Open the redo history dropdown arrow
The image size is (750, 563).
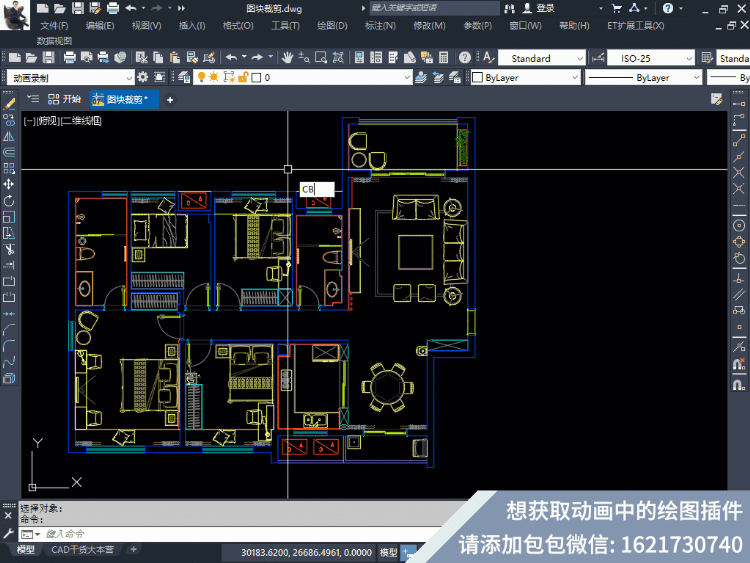click(x=270, y=57)
